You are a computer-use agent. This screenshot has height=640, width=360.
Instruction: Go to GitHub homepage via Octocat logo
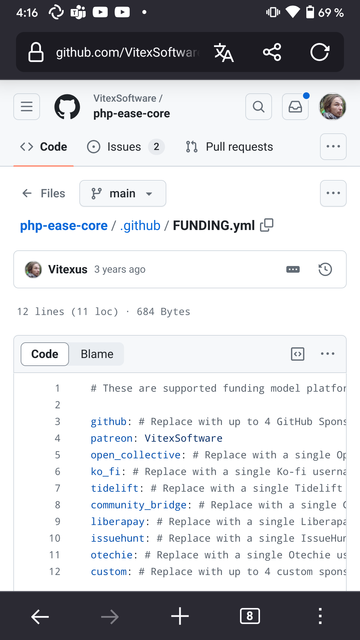click(67, 107)
